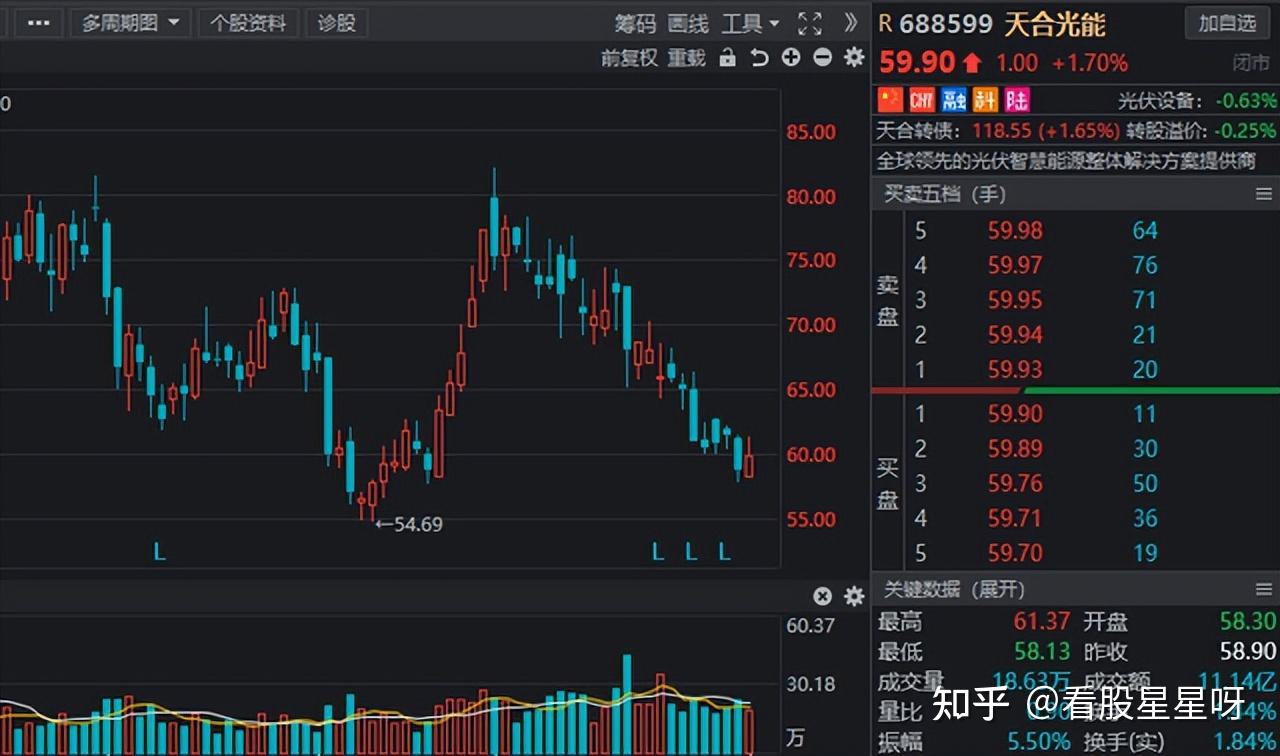The image size is (1280, 756).
Task: Click the 85.00 price axis label
Action: click(811, 132)
